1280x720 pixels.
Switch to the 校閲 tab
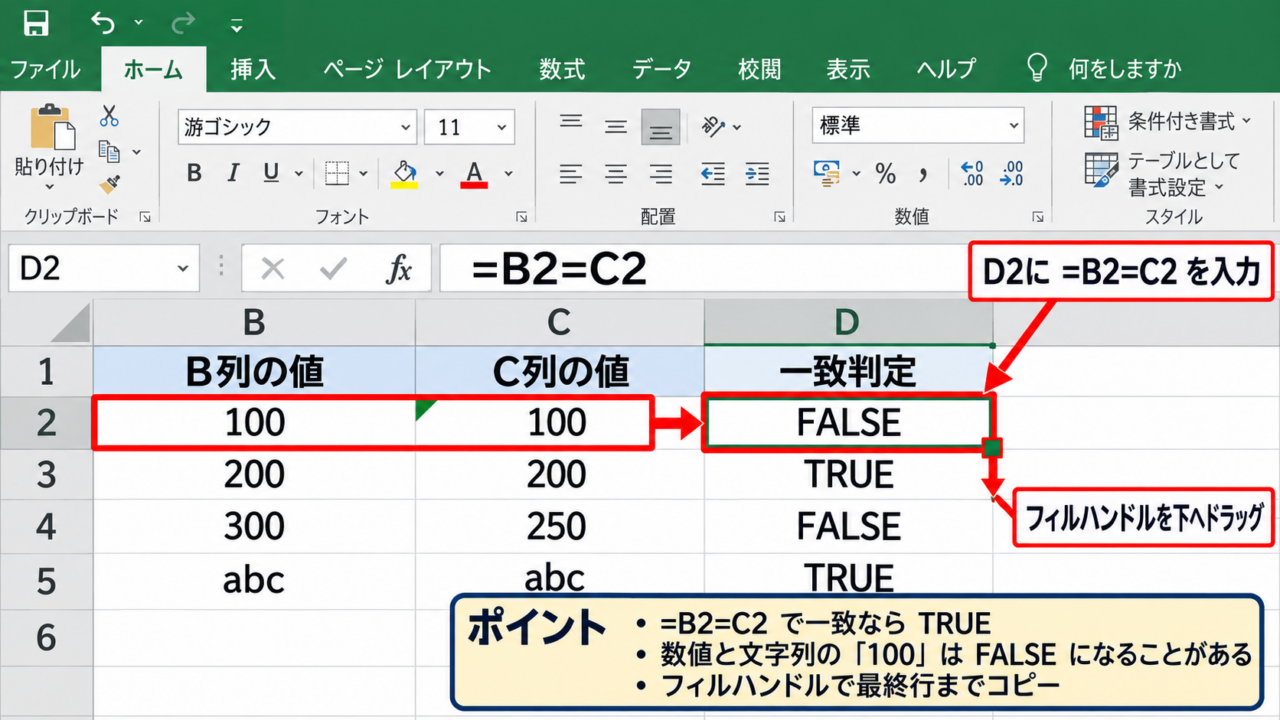tap(759, 69)
